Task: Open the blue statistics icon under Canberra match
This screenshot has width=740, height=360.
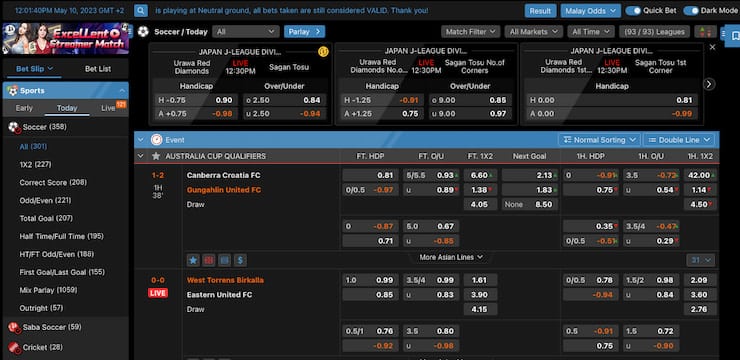Action: pyautogui.click(x=224, y=260)
